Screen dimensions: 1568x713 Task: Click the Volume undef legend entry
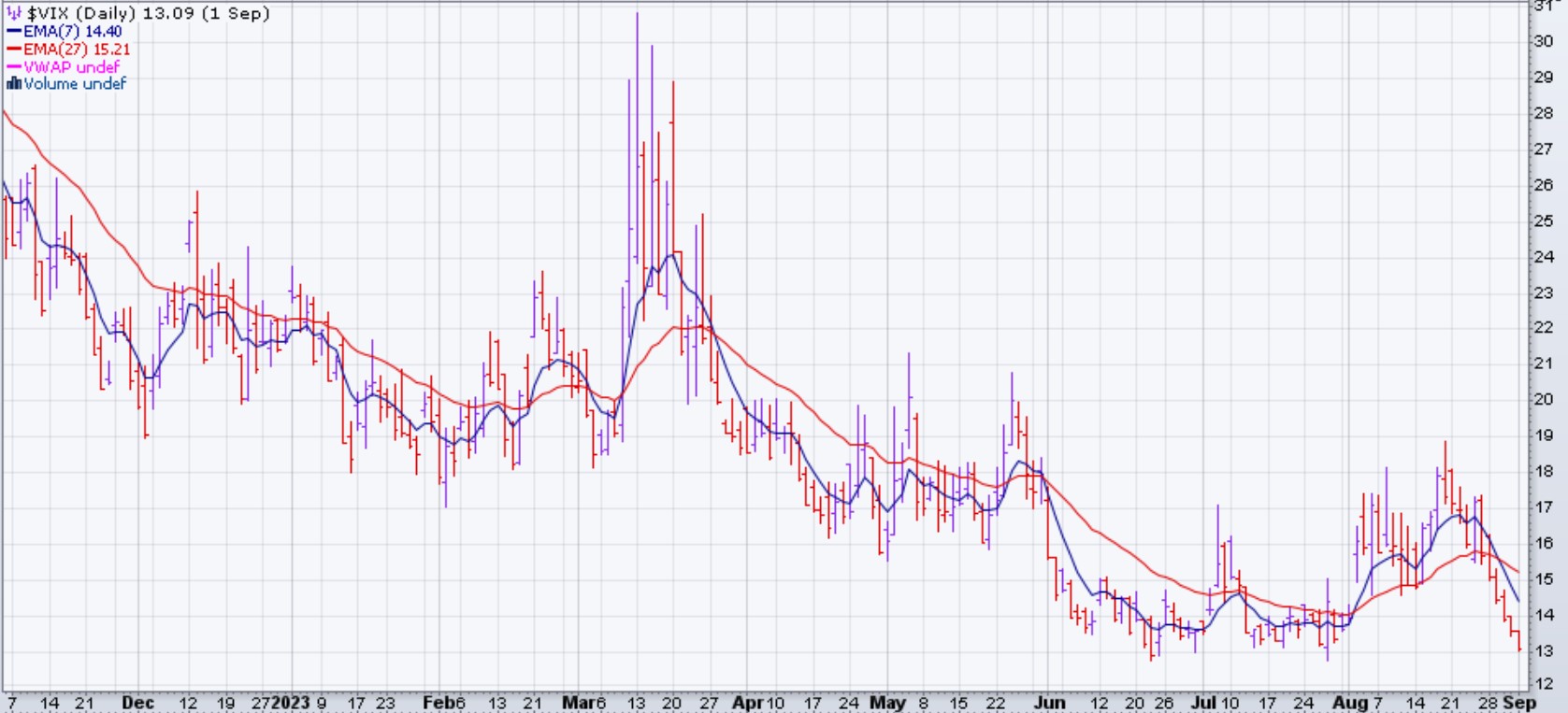click(x=75, y=84)
